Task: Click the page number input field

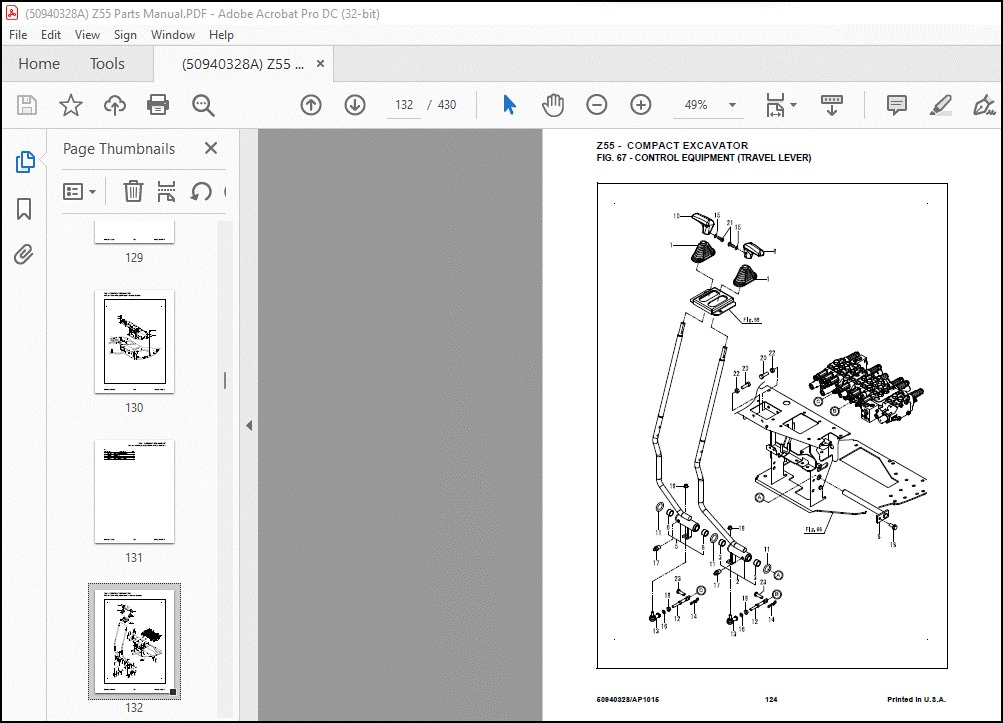Action: pos(404,105)
